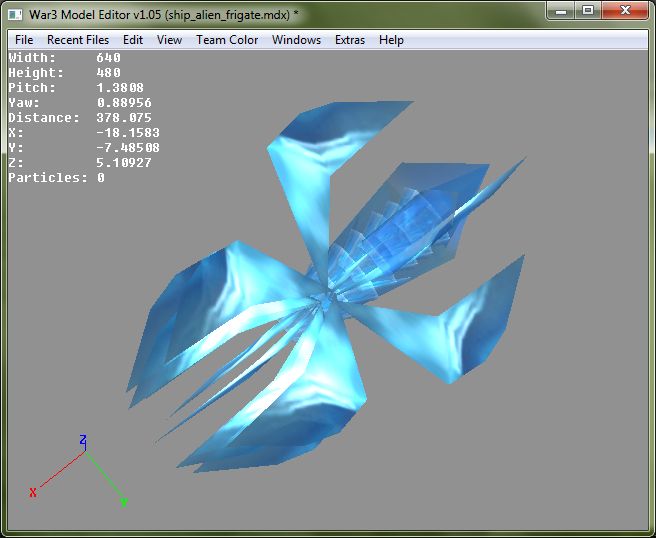Click the window title text ship_alien_frigate.mdx
The height and width of the screenshot is (538, 656).
(229, 15)
